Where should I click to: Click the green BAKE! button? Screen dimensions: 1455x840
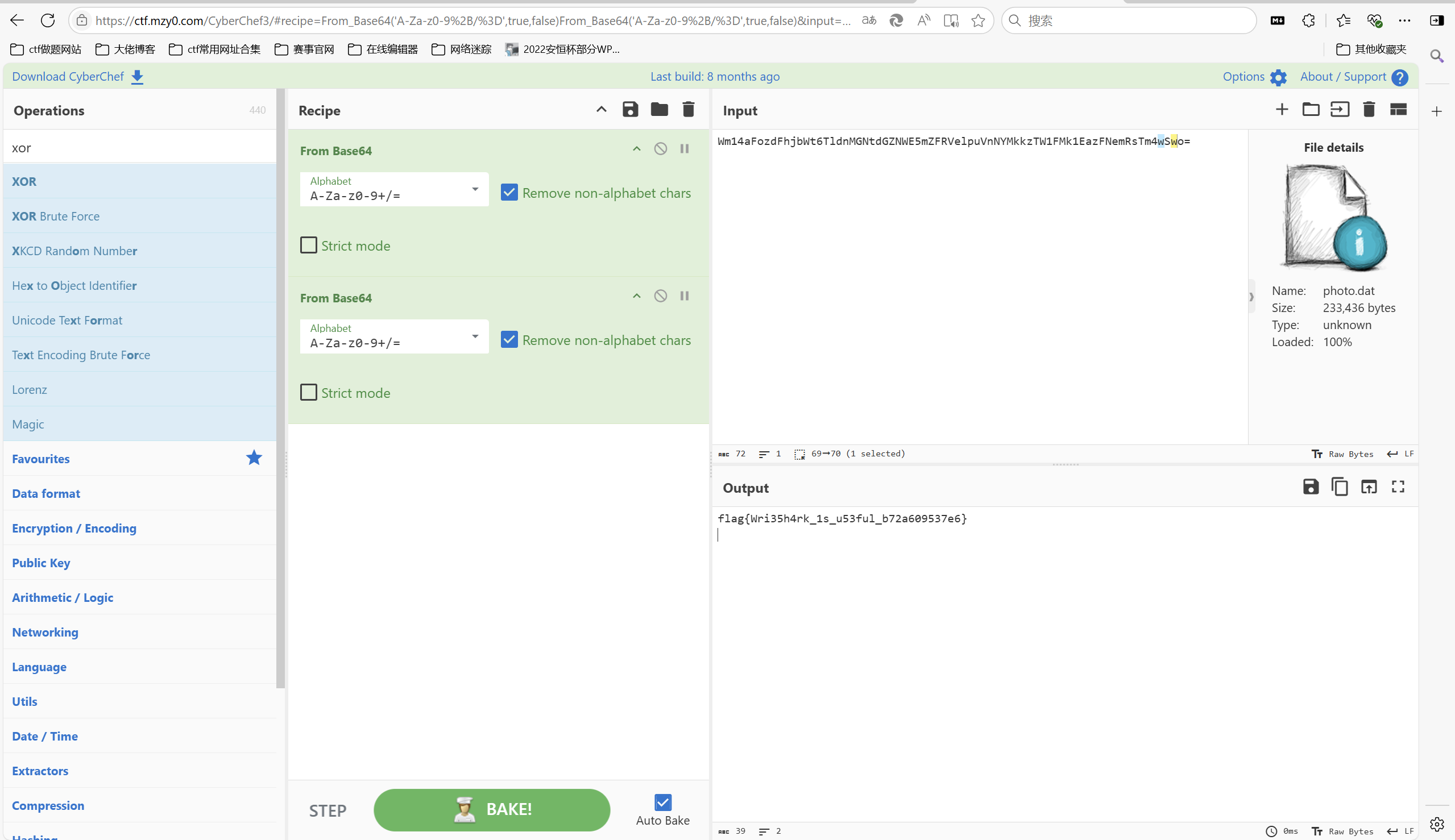click(x=492, y=809)
